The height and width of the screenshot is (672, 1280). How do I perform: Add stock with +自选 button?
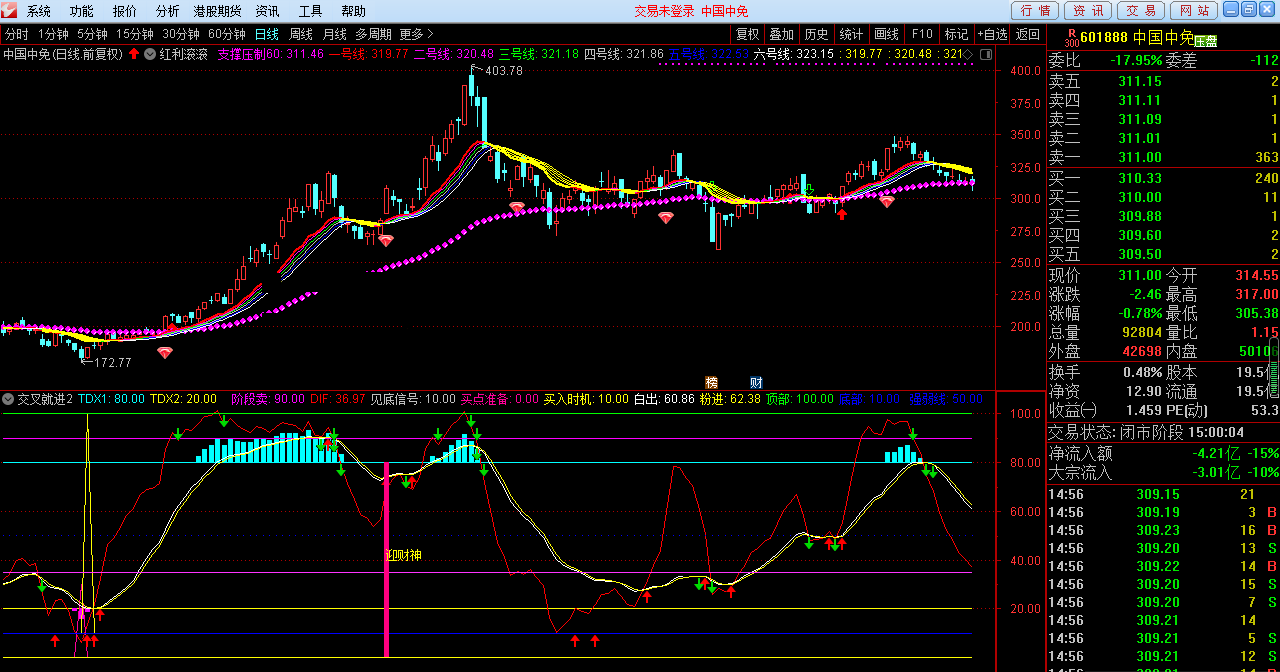[992, 34]
